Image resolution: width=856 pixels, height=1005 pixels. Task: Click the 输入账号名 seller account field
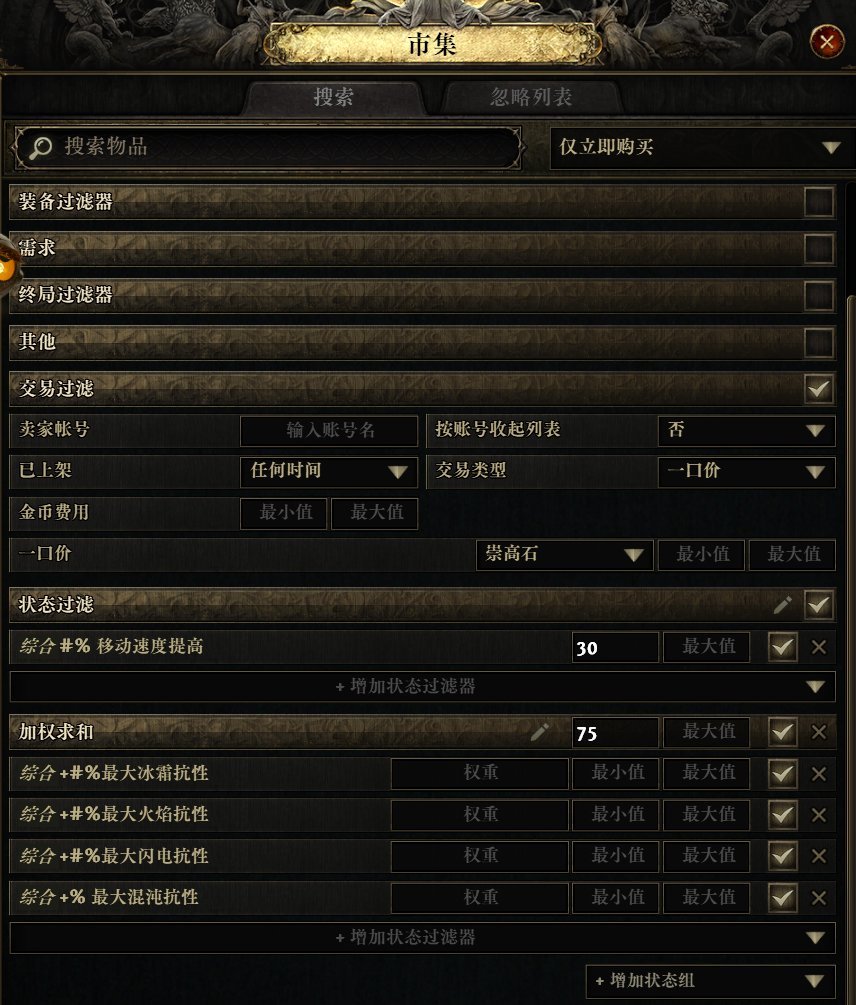click(x=329, y=430)
